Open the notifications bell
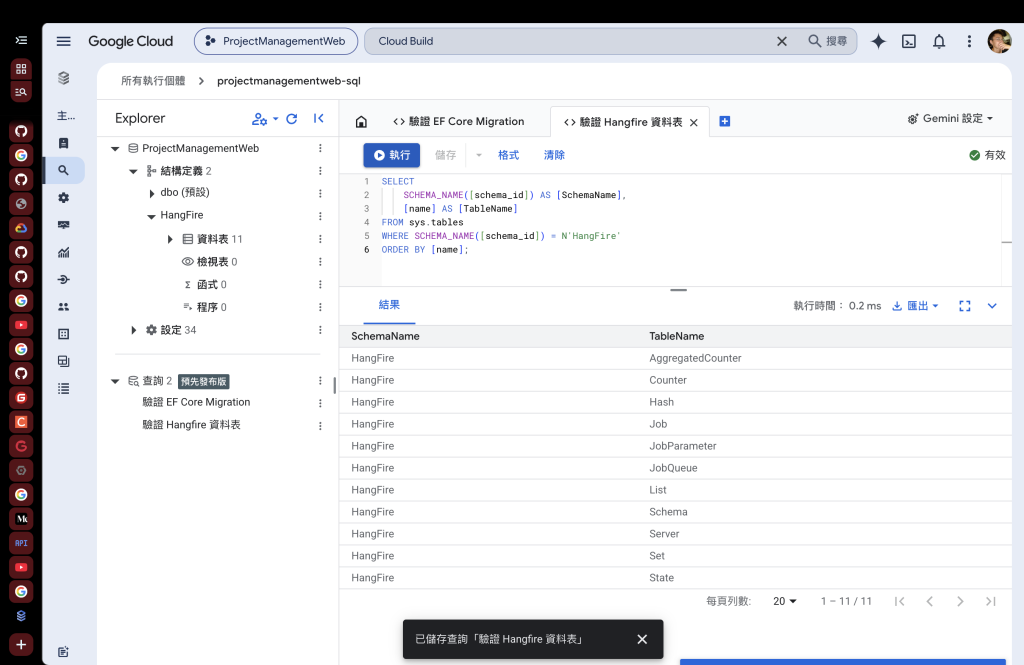The image size is (1024, 665). tap(938, 41)
